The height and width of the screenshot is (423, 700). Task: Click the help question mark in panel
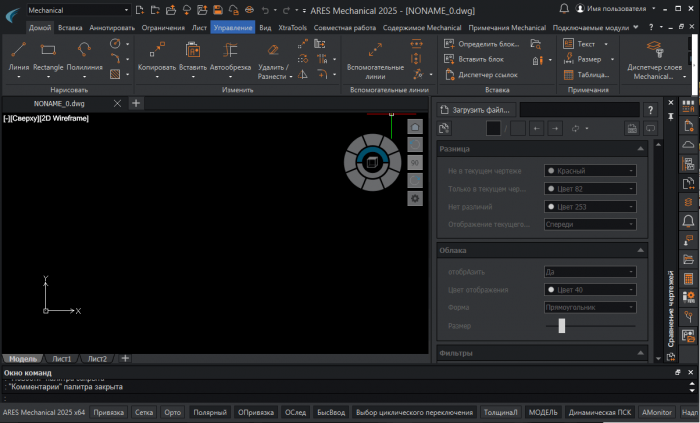pos(651,109)
